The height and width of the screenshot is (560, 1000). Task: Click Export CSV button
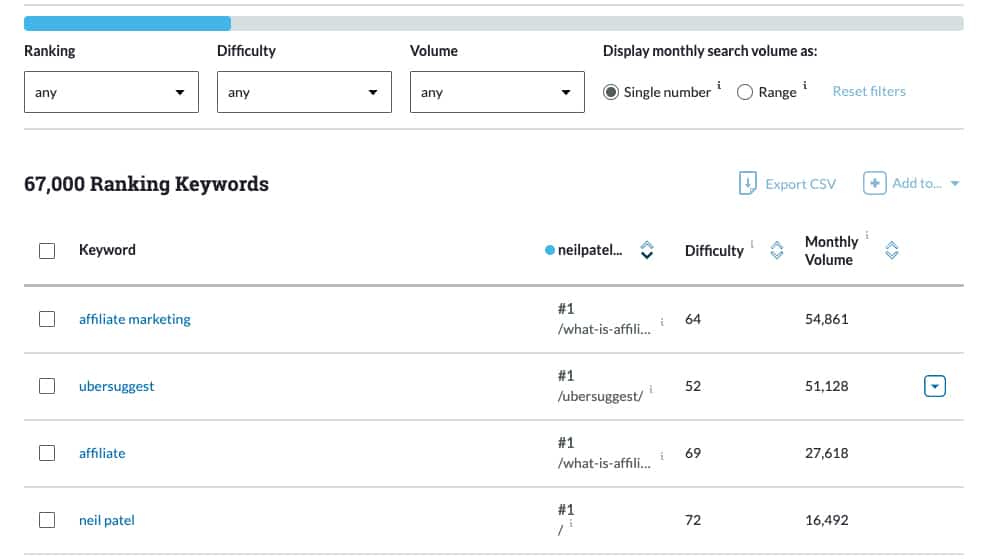(787, 184)
